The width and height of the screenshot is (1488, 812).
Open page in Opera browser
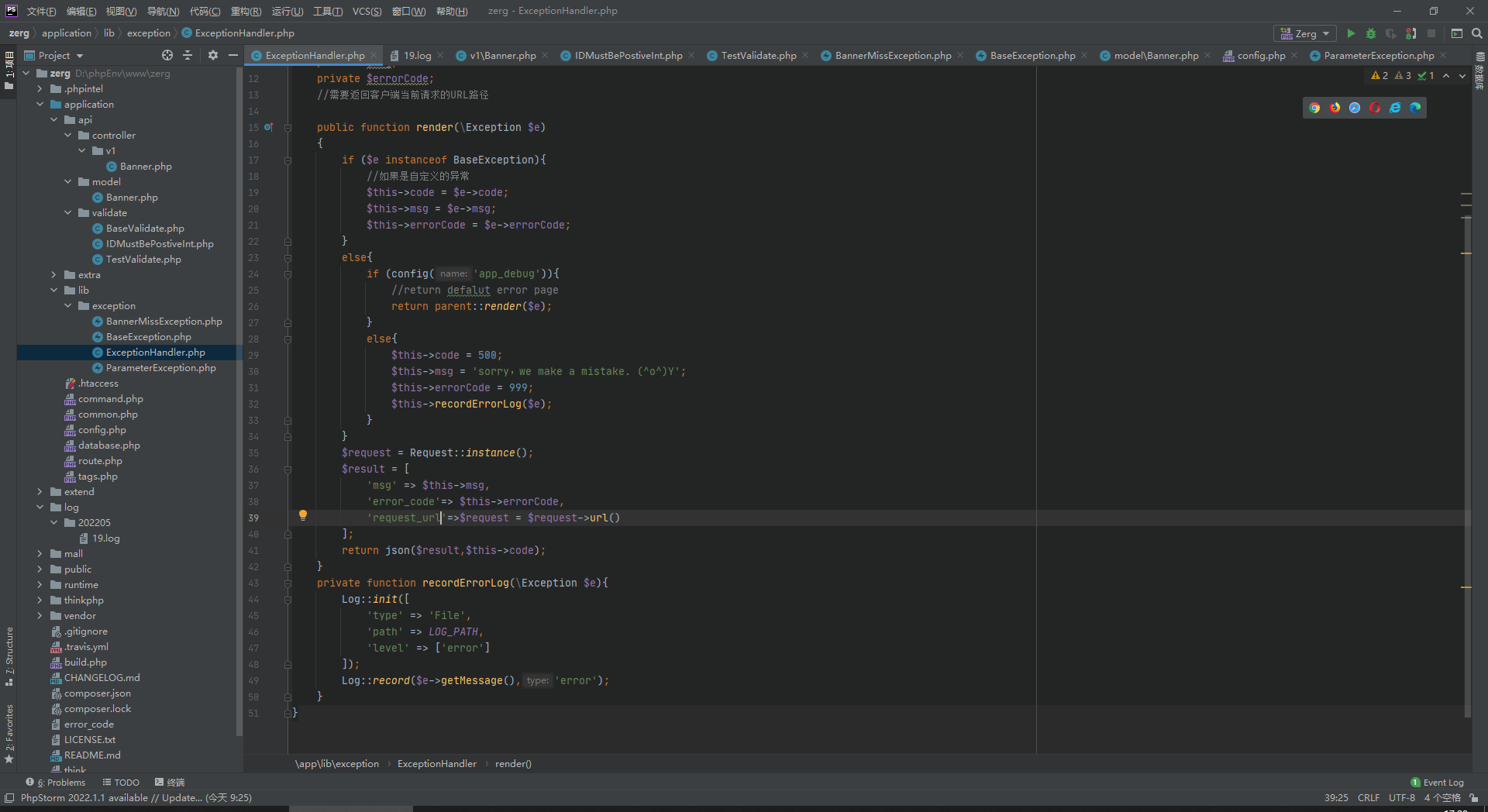[x=1375, y=108]
